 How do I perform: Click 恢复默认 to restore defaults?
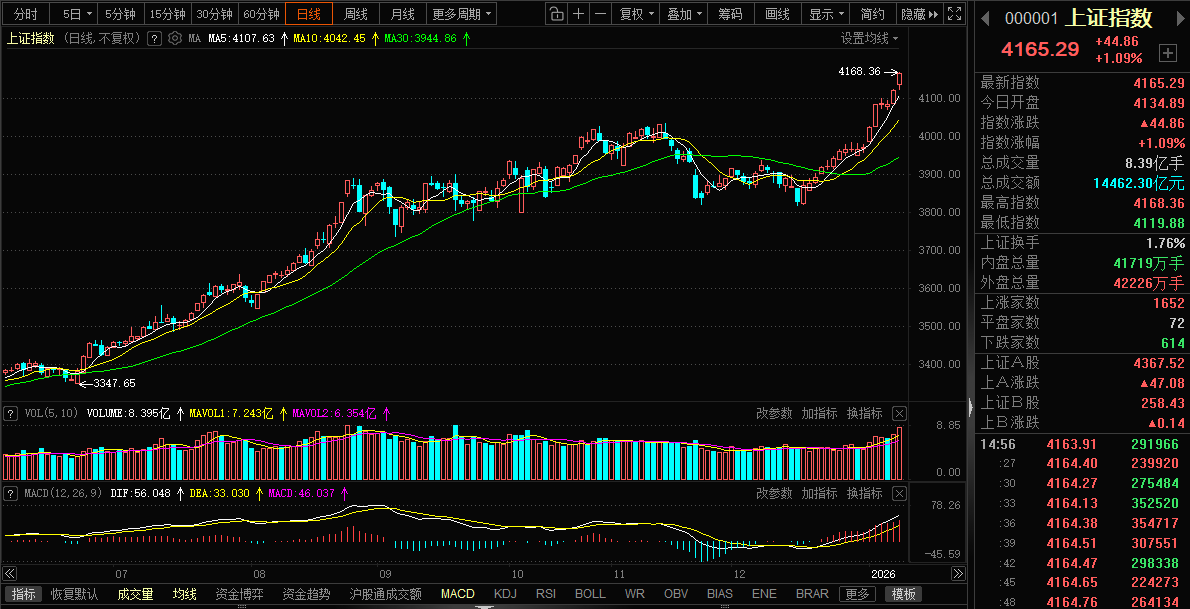[x=75, y=594]
